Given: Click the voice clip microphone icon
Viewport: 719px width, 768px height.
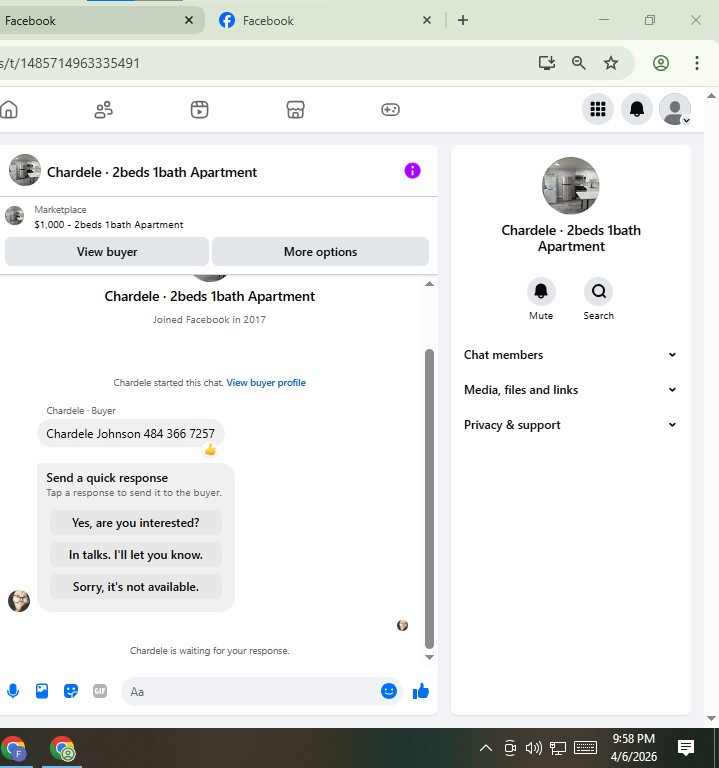Looking at the screenshot, I should coord(13,691).
